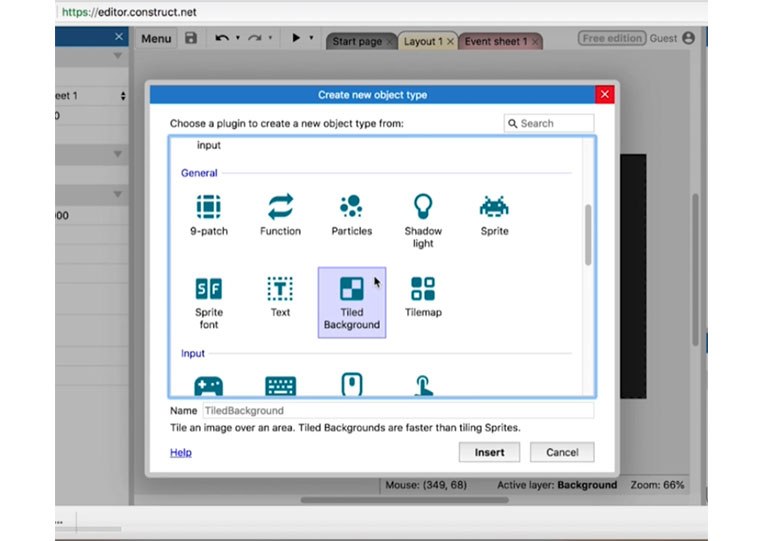Click the Zoom: 66% status text

[x=657, y=485]
